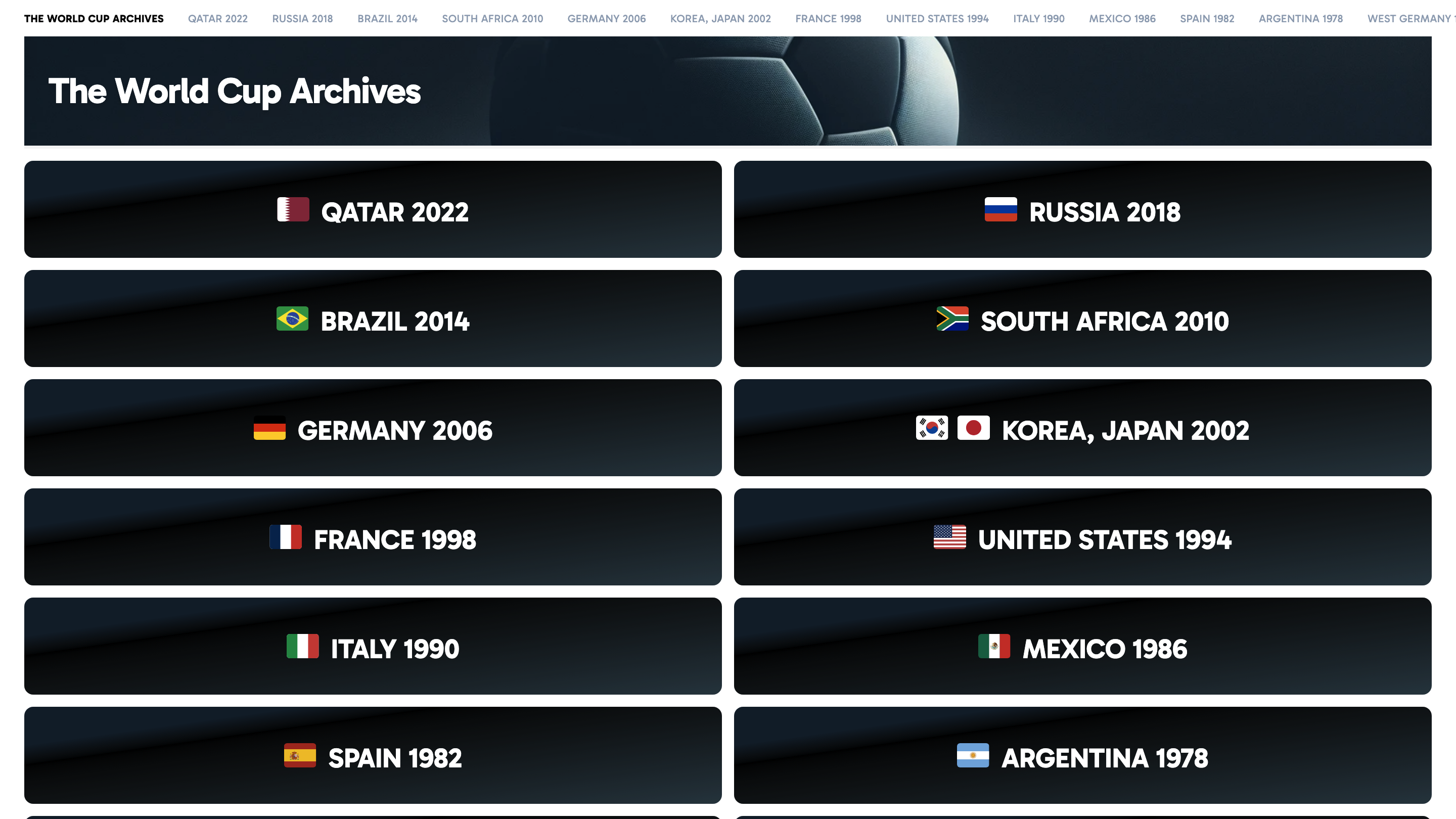Open the ITALY 1990 nav menu entry
The image size is (1456, 819).
[1039, 18]
